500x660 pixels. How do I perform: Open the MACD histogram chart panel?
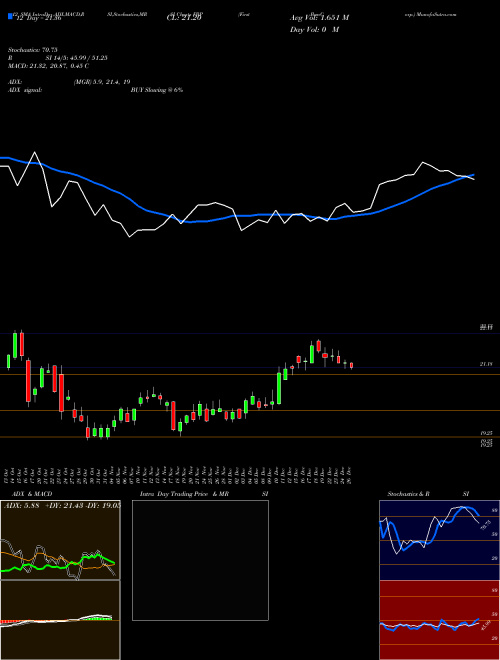60,620
